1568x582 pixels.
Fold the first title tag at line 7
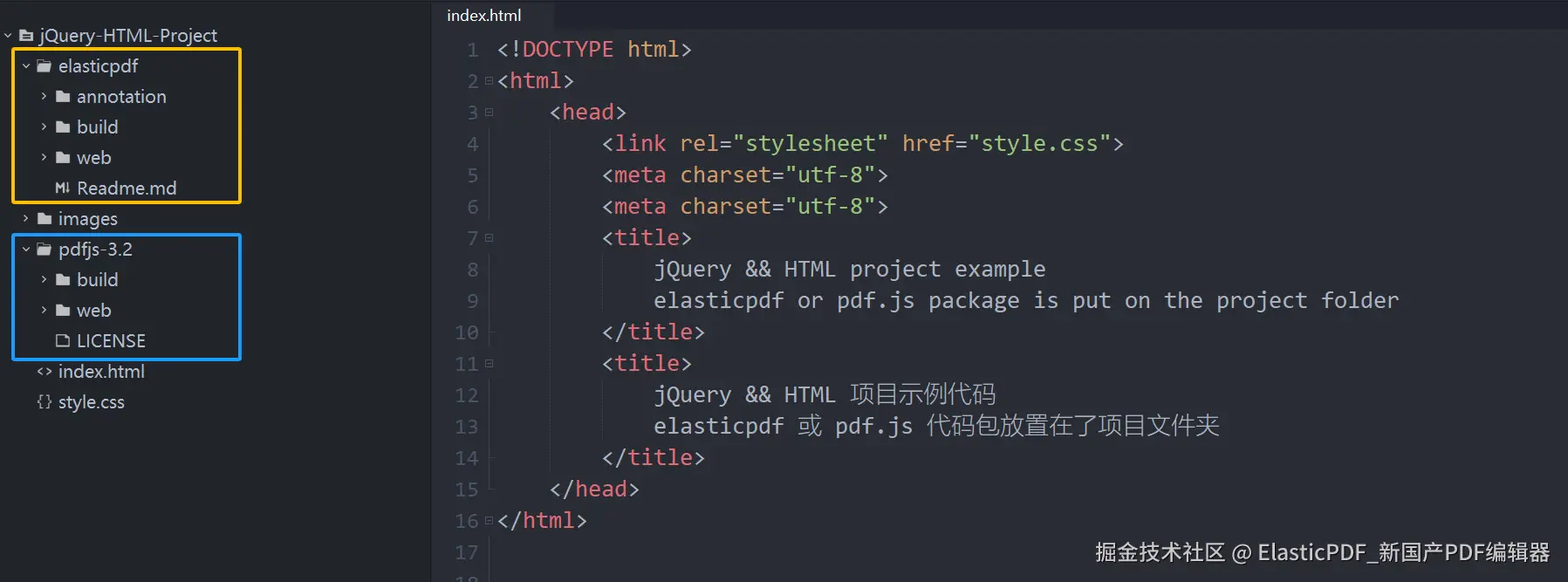pyautogui.click(x=489, y=238)
